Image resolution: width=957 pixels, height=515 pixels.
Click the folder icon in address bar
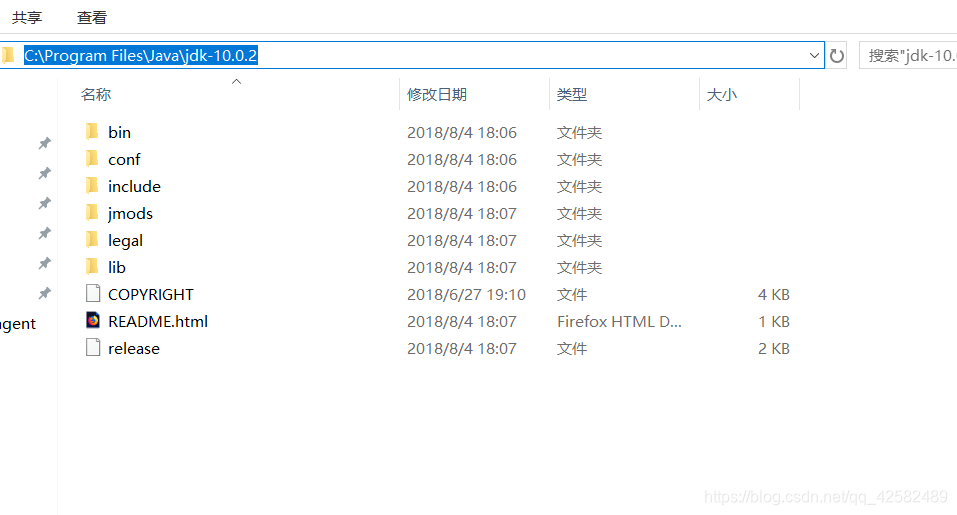8,56
